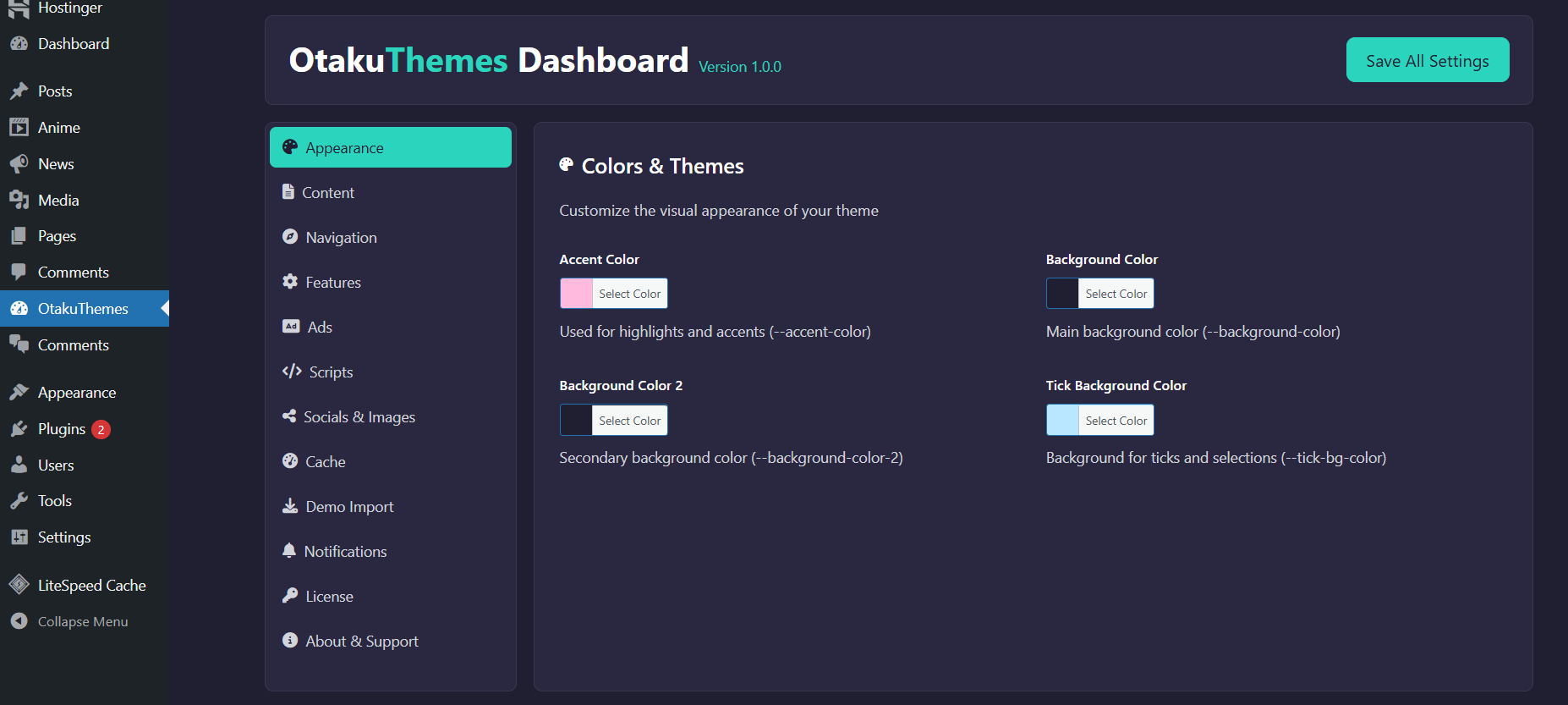The image size is (1568, 705).
Task: Click the Dashboard gauge icon
Action: pos(19,44)
